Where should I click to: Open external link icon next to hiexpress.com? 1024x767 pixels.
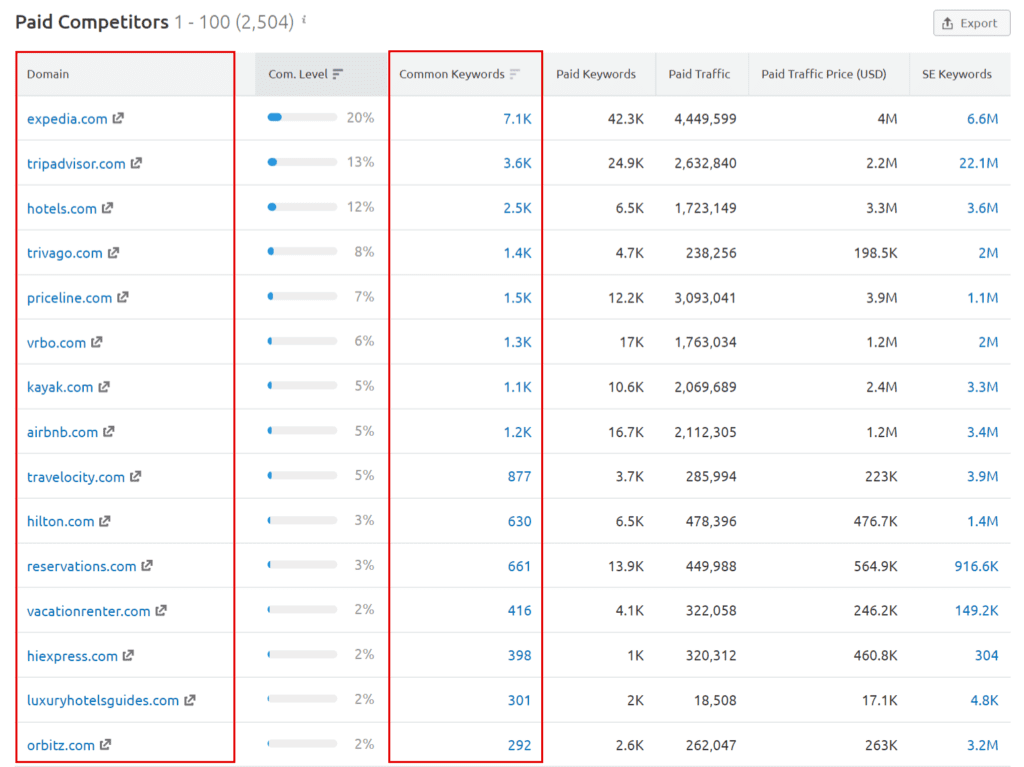[128, 655]
